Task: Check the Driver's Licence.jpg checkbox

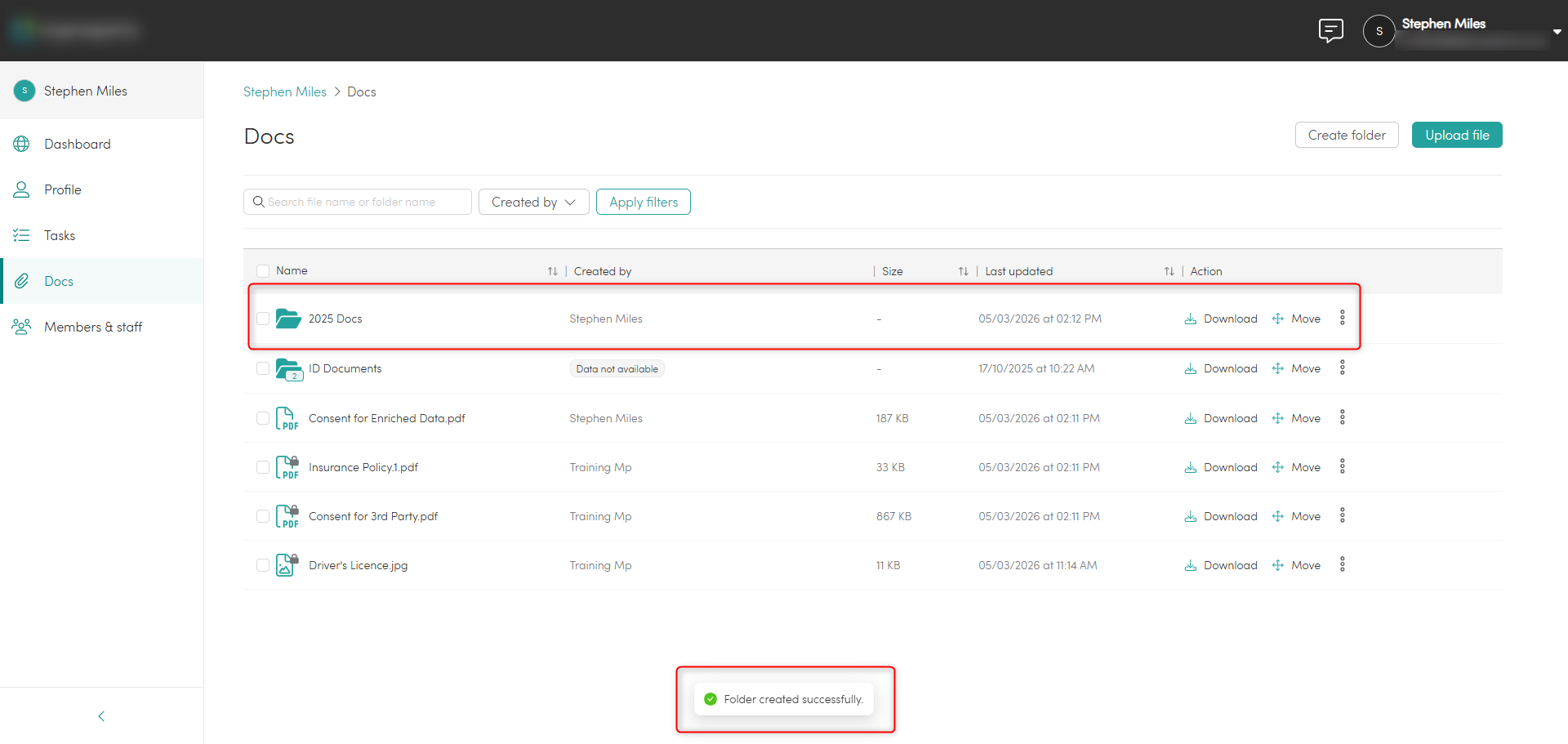Action: (263, 565)
